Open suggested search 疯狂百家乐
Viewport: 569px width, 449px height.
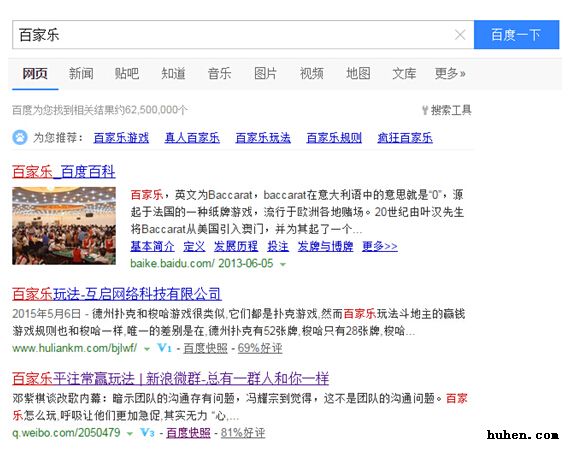point(405,138)
